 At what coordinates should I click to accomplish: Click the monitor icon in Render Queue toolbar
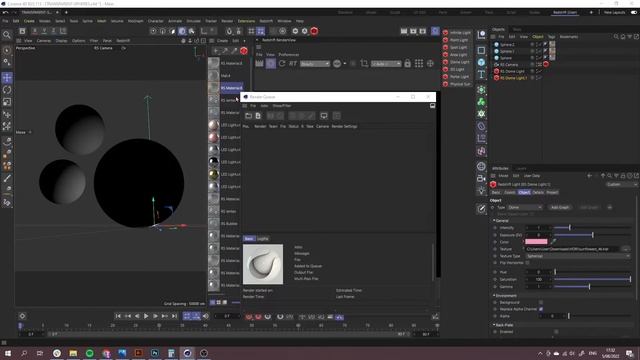click(324, 116)
